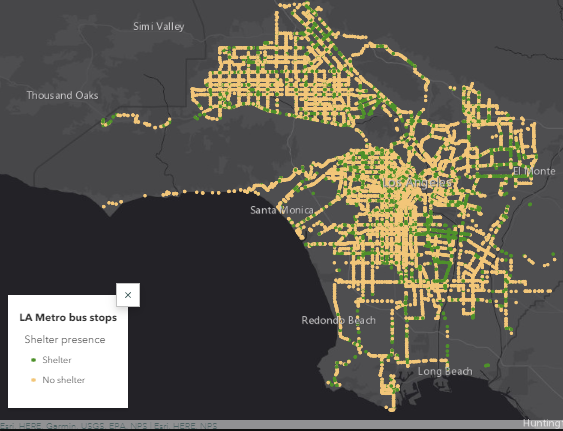The image size is (563, 431).
Task: Click the Long Beach map label
Action: click(x=445, y=371)
